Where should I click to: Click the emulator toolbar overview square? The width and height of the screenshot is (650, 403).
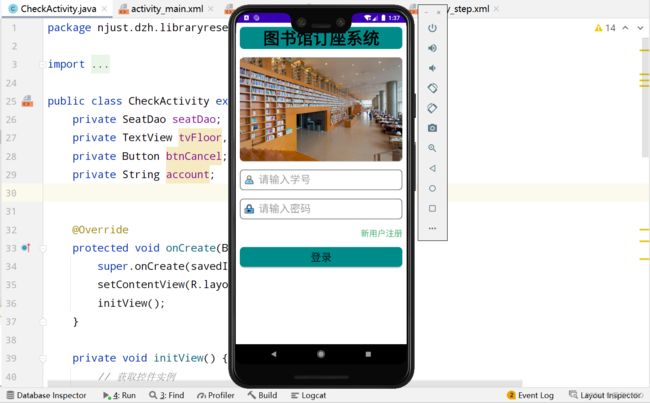point(432,208)
